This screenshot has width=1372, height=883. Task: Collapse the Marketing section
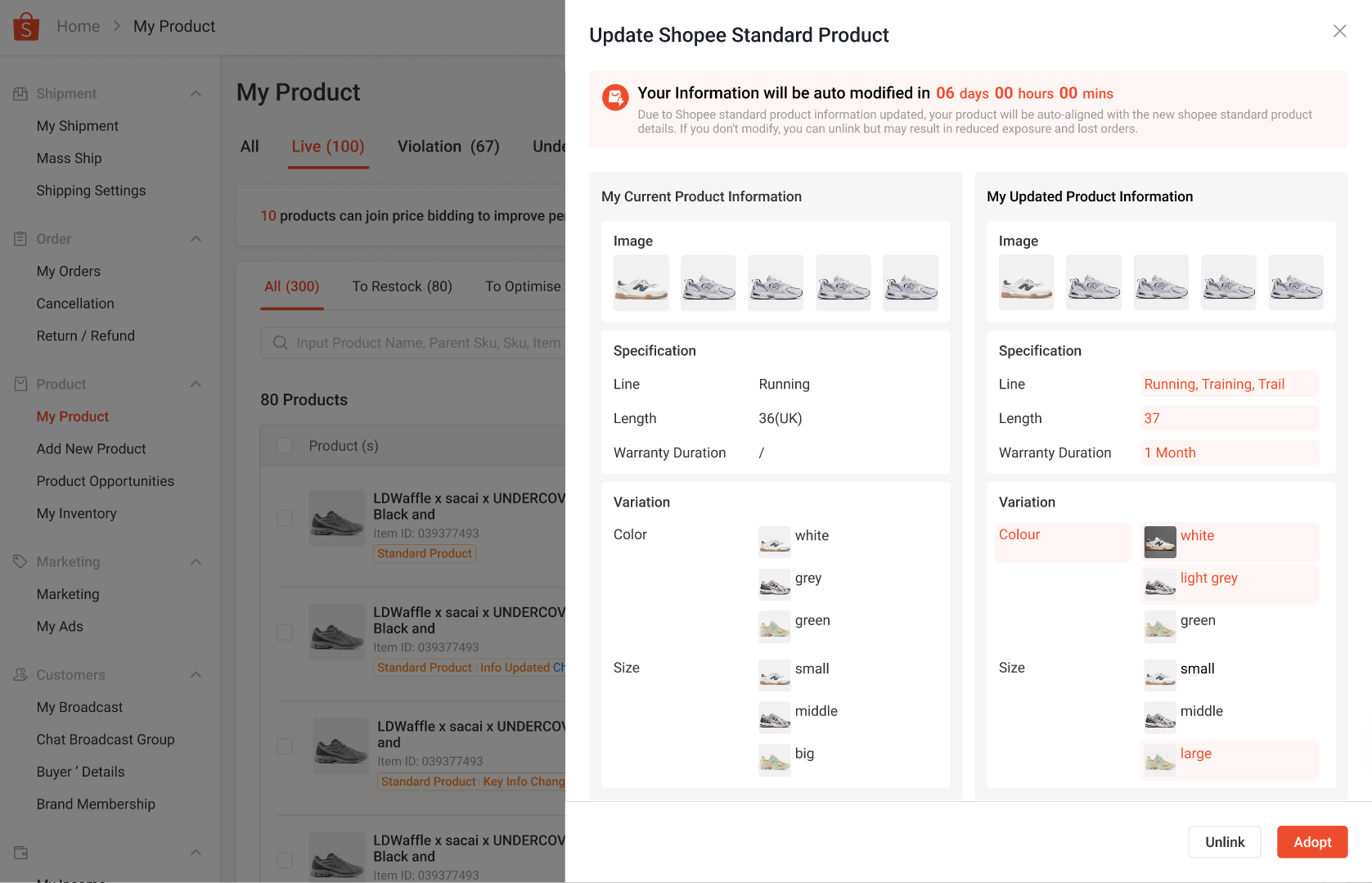[196, 561]
